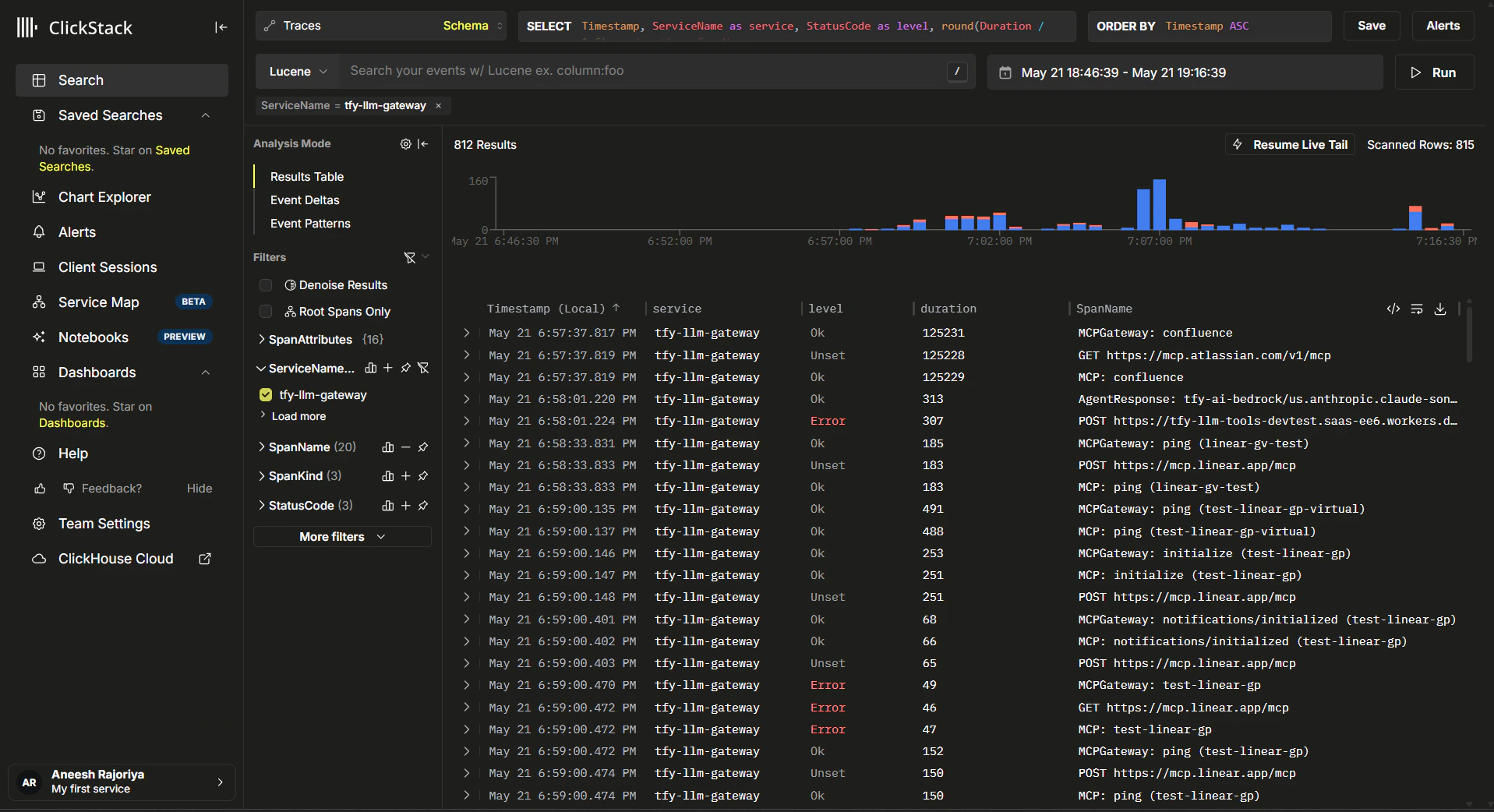Add ServiceName plus filter
The image size is (1494, 812).
[388, 368]
